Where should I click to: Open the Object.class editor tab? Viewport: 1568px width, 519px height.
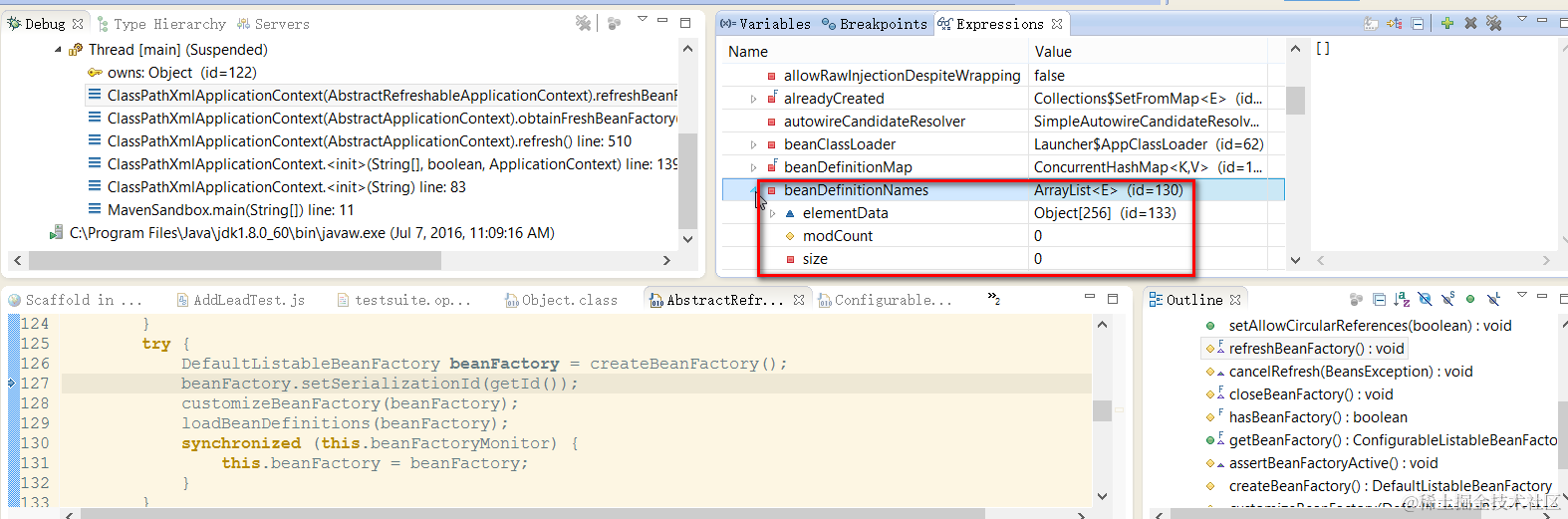tap(561, 300)
